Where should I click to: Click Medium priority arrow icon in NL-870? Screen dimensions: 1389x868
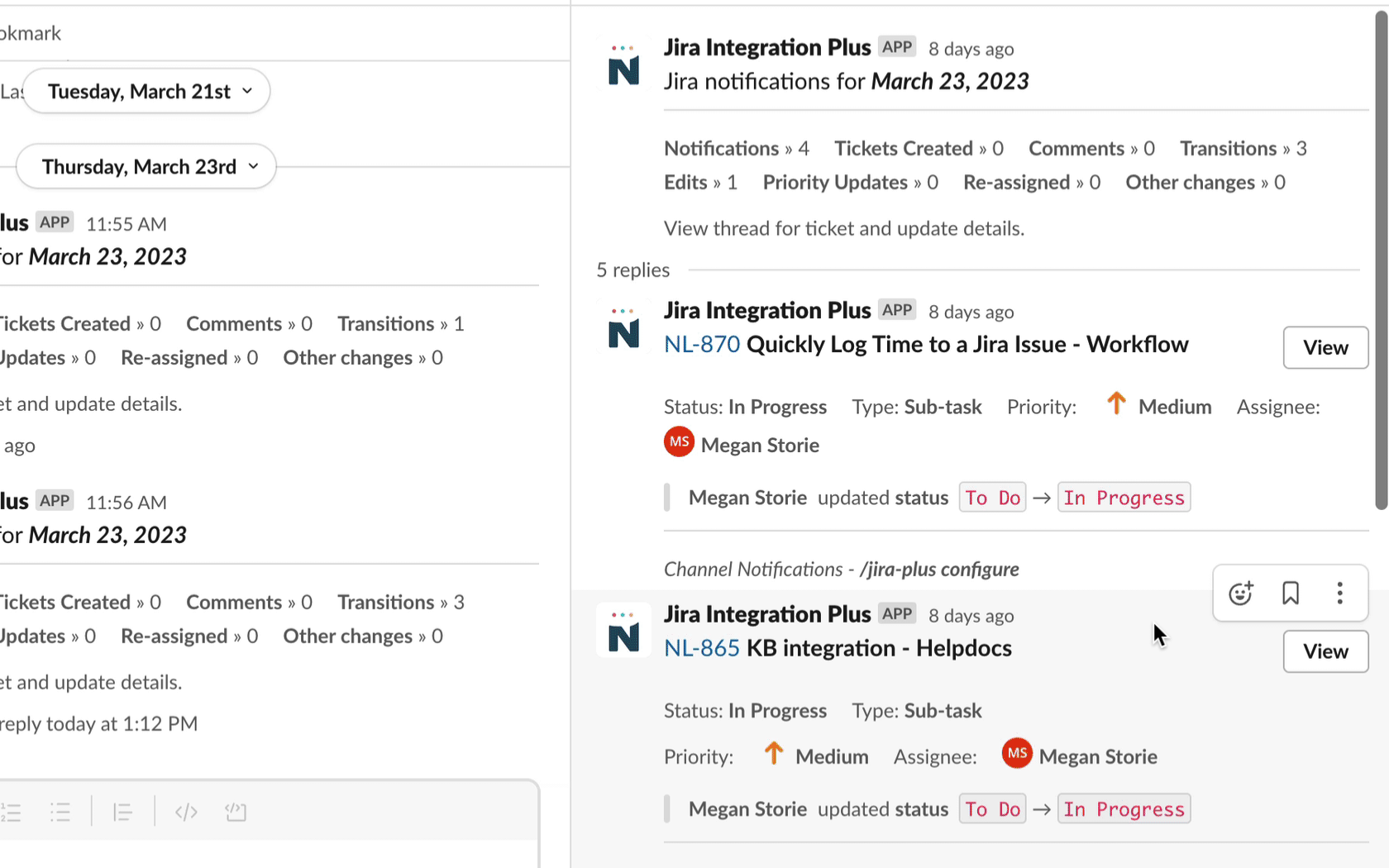click(1116, 403)
